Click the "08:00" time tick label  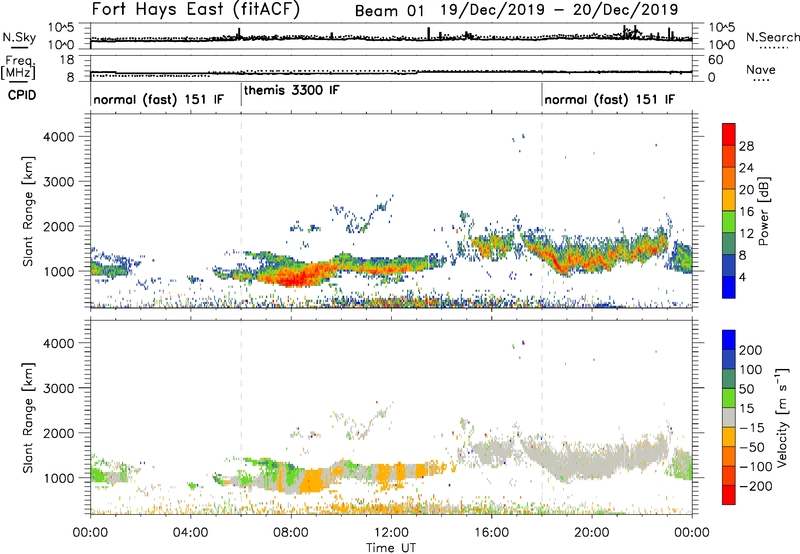pyautogui.click(x=291, y=533)
